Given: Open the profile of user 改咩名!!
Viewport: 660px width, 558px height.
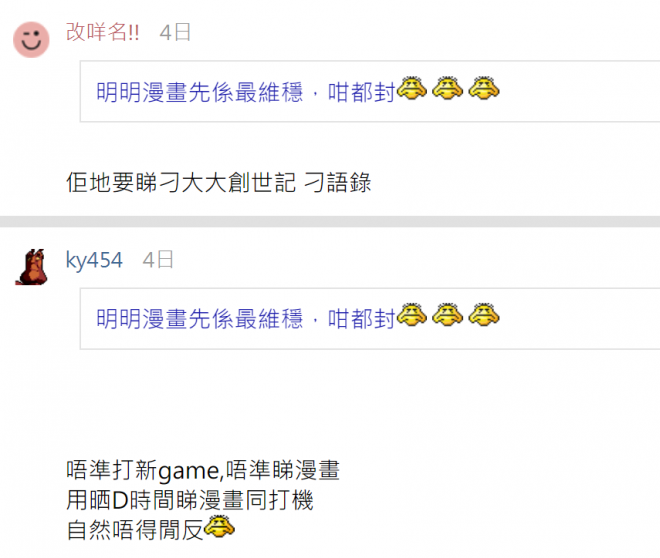Looking at the screenshot, I should 102,32.
